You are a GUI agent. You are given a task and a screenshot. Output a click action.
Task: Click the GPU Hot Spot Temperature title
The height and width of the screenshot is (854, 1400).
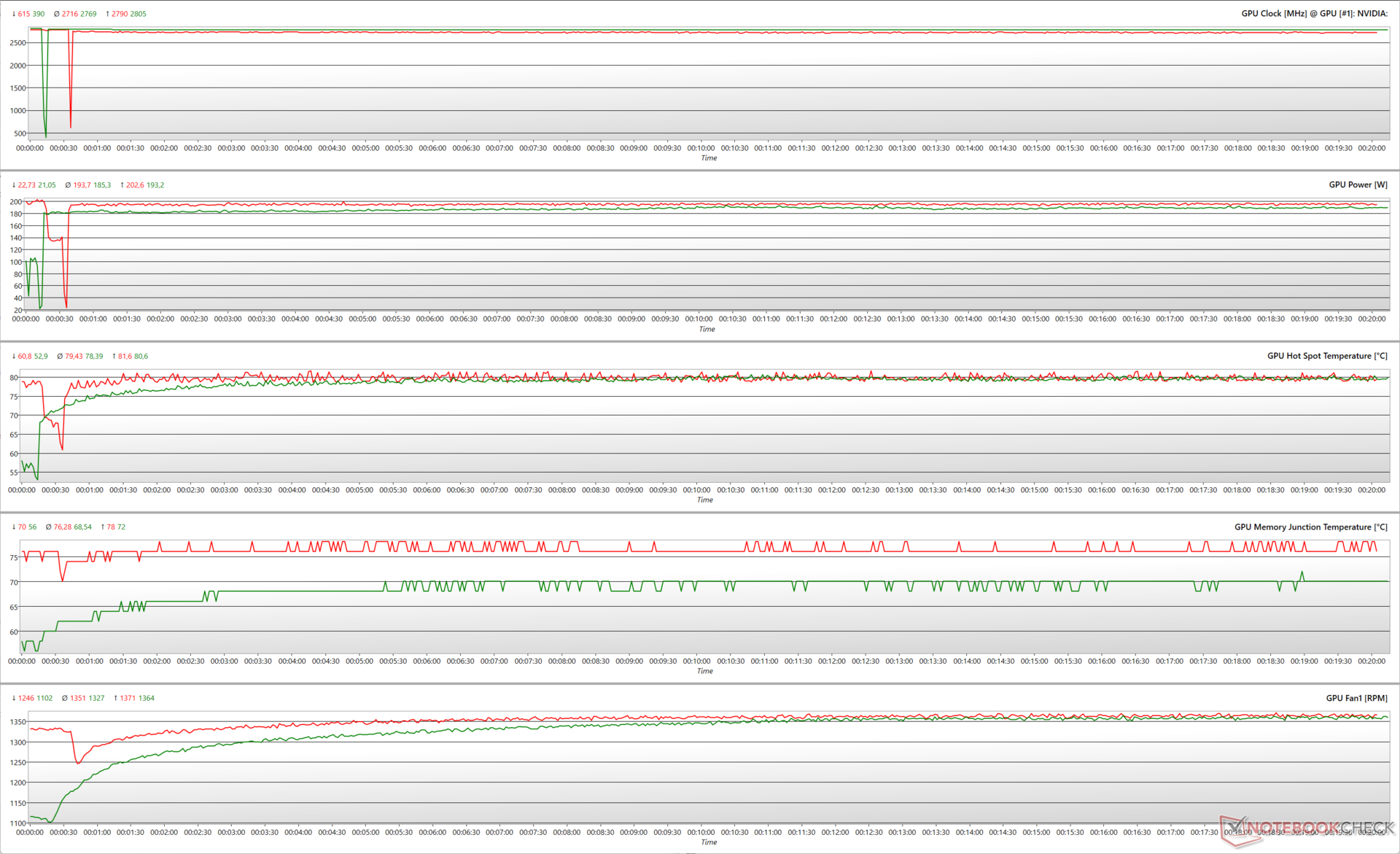click(x=1326, y=356)
